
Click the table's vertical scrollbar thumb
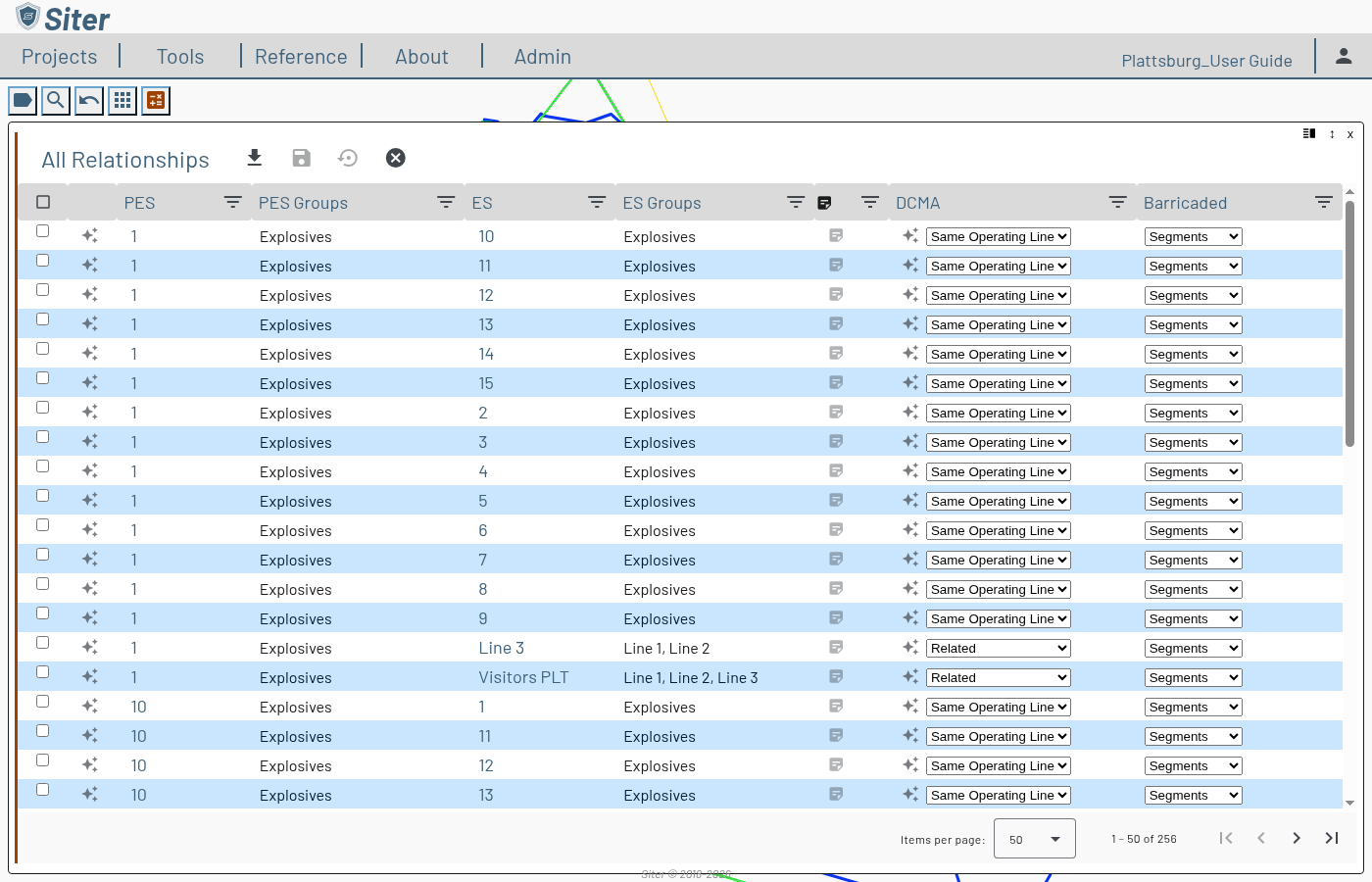point(1349,323)
